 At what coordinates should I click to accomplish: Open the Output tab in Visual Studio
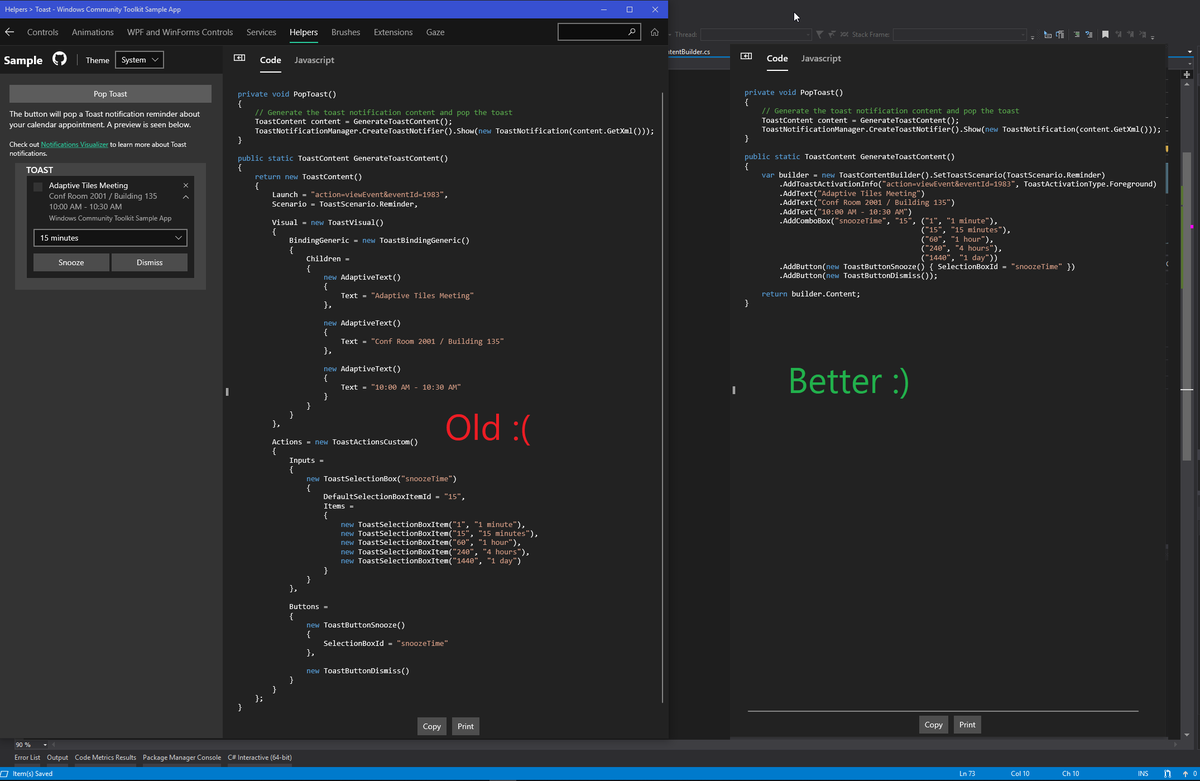point(58,758)
